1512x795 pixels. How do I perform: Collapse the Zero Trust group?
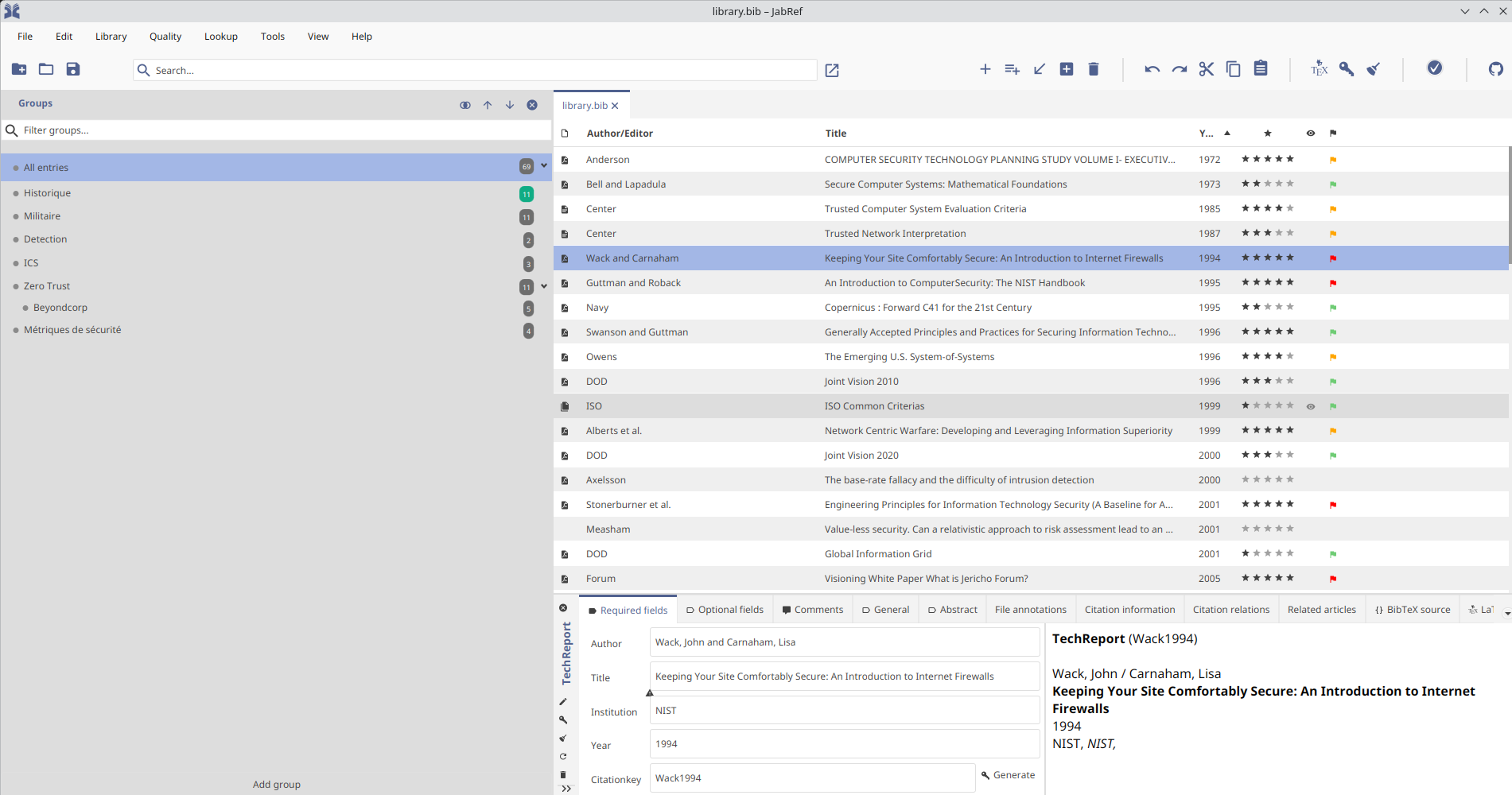(544, 286)
